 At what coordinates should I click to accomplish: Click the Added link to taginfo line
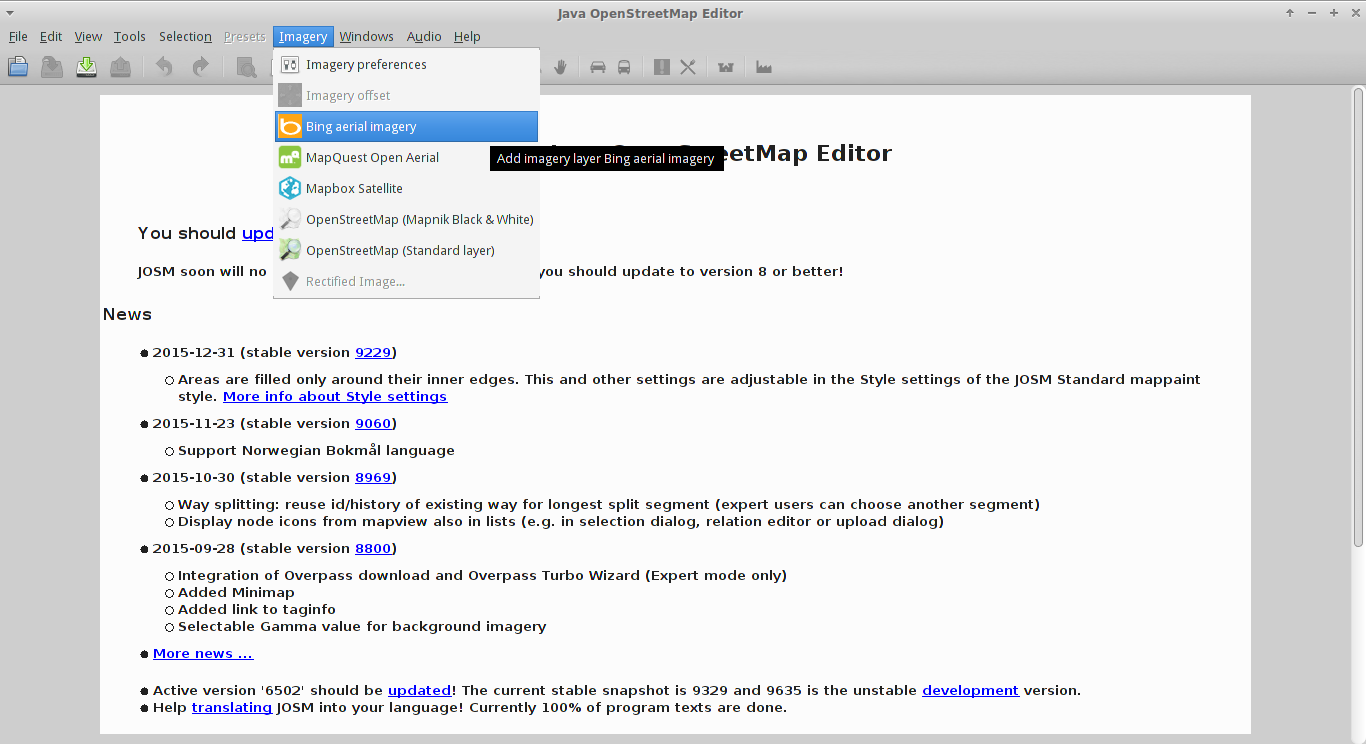pos(257,609)
